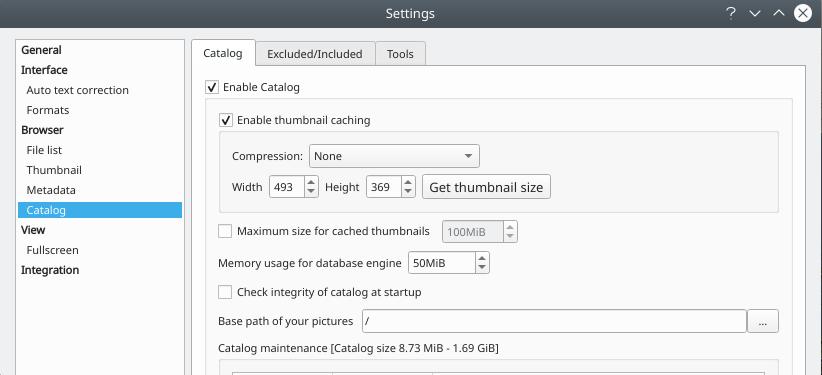Click the memory usage field showing 50MiB

pyautogui.click(x=442, y=263)
